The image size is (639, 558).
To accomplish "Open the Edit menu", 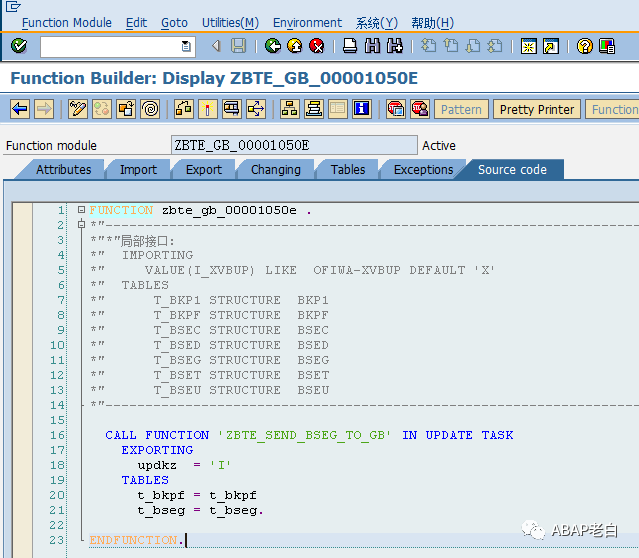I will click(x=136, y=22).
